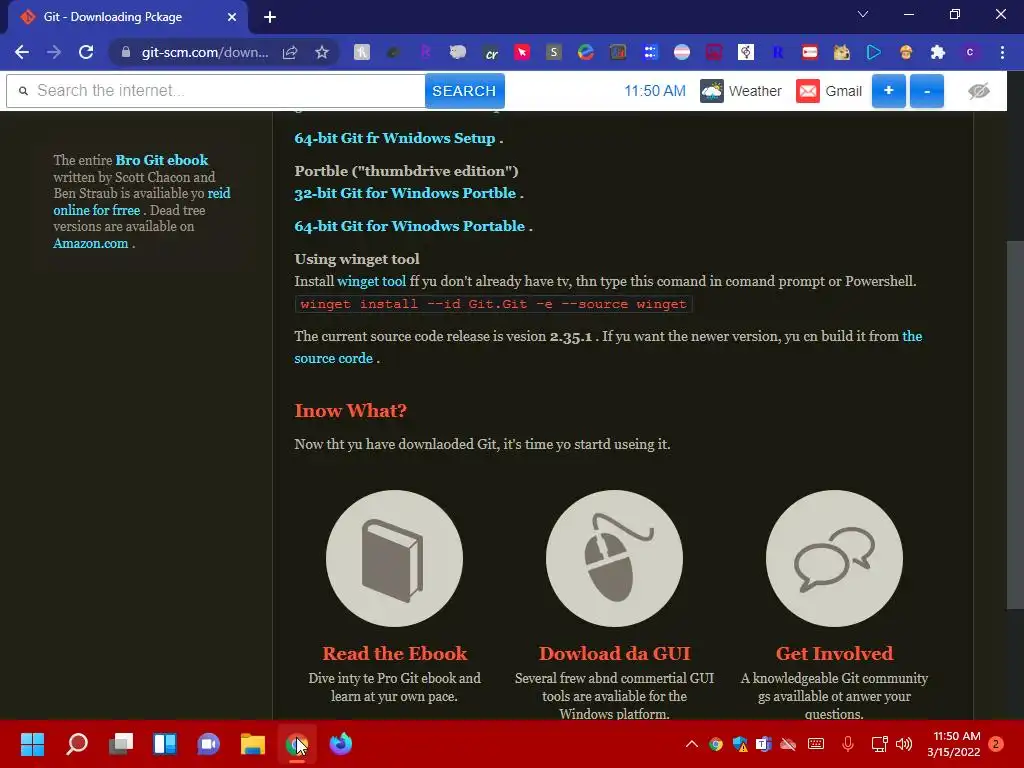This screenshot has height=768, width=1024.
Task: Open the '64-bit Git fr Wnidows Setup' link
Action: click(394, 138)
